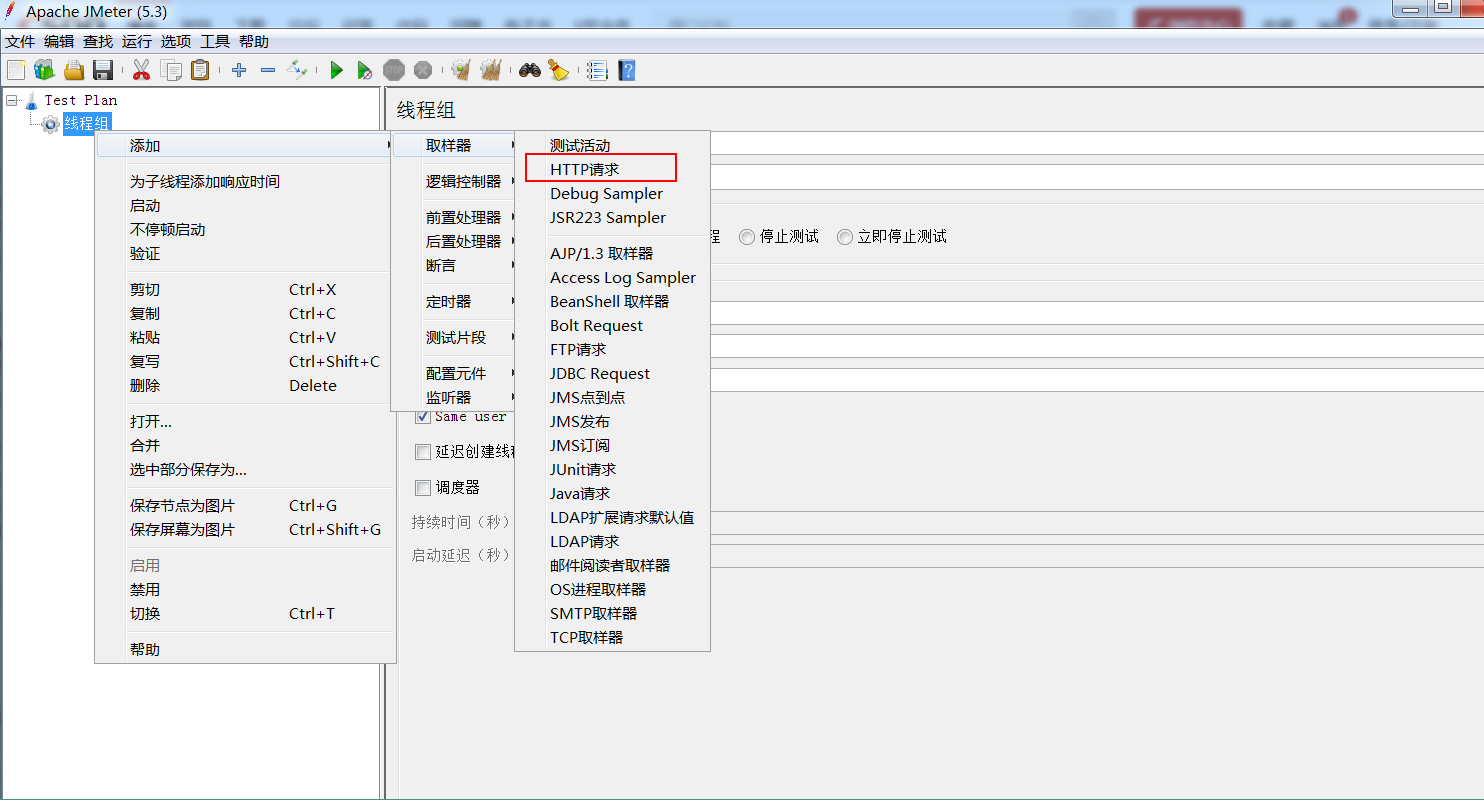Open the 文件 menu
Image resolution: width=1484 pixels, height=801 pixels.
pyautogui.click(x=20, y=42)
